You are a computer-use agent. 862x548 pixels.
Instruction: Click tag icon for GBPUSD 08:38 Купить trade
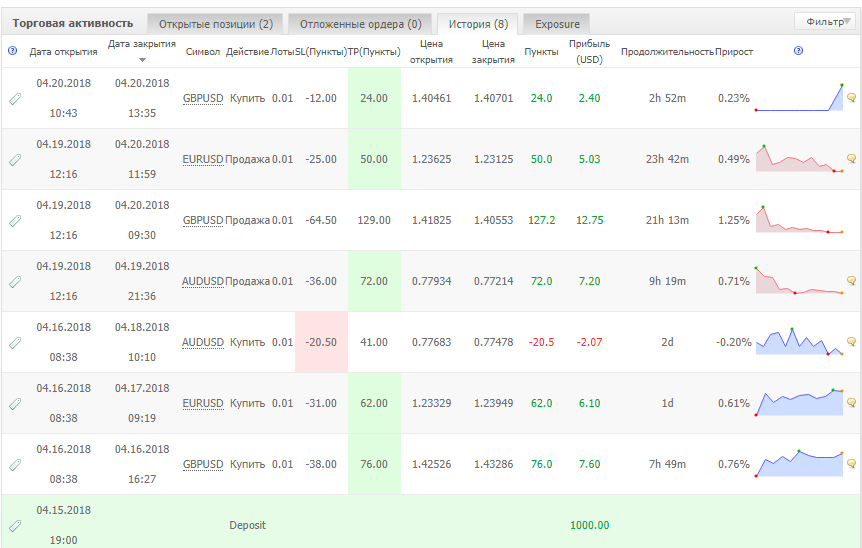[15, 465]
